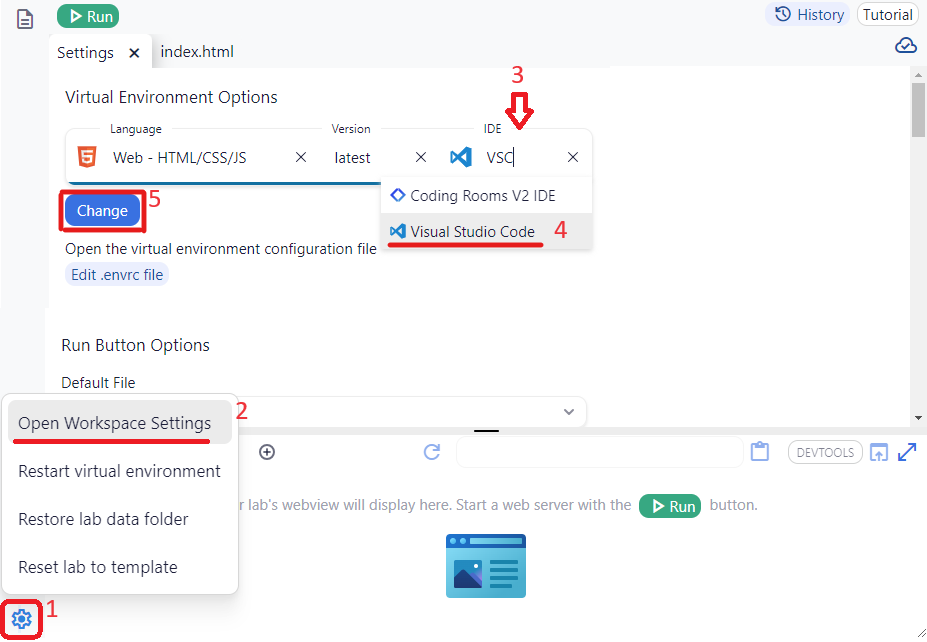
Task: Open the file explorer document icon
Action: [x=24, y=18]
